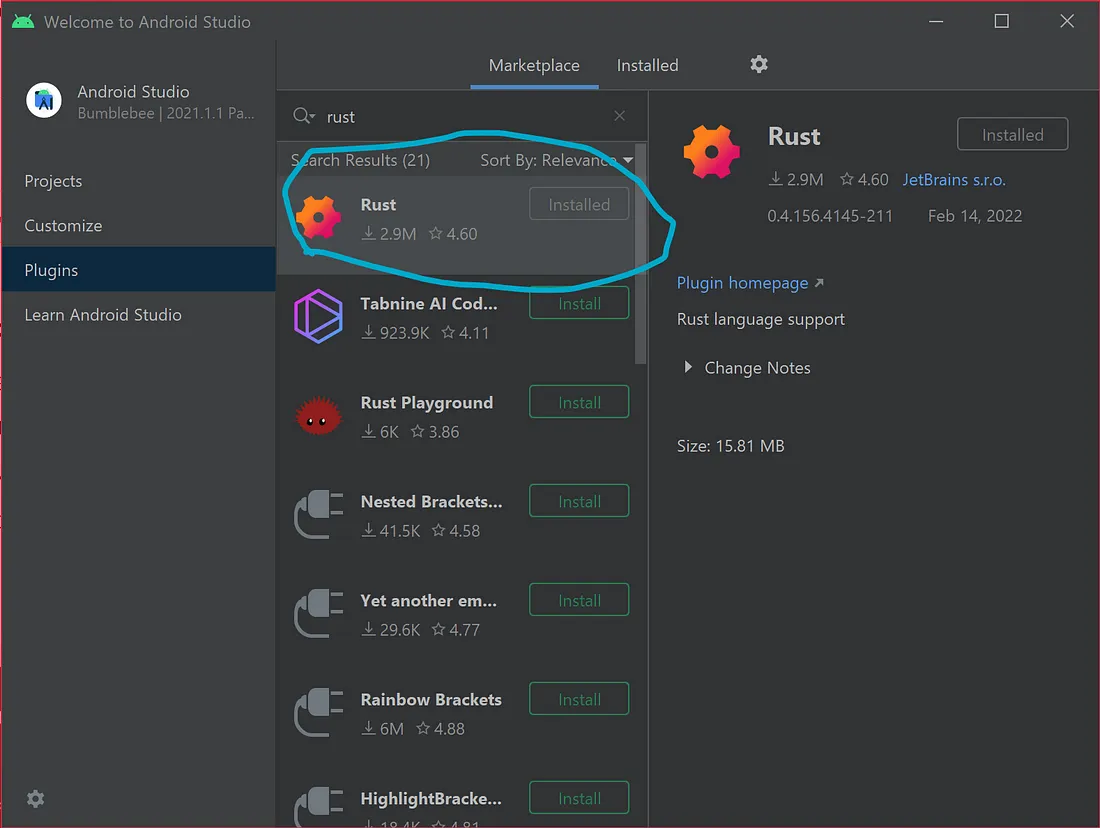
Task: Click the Tabnine AI Cod... title
Action: point(429,304)
